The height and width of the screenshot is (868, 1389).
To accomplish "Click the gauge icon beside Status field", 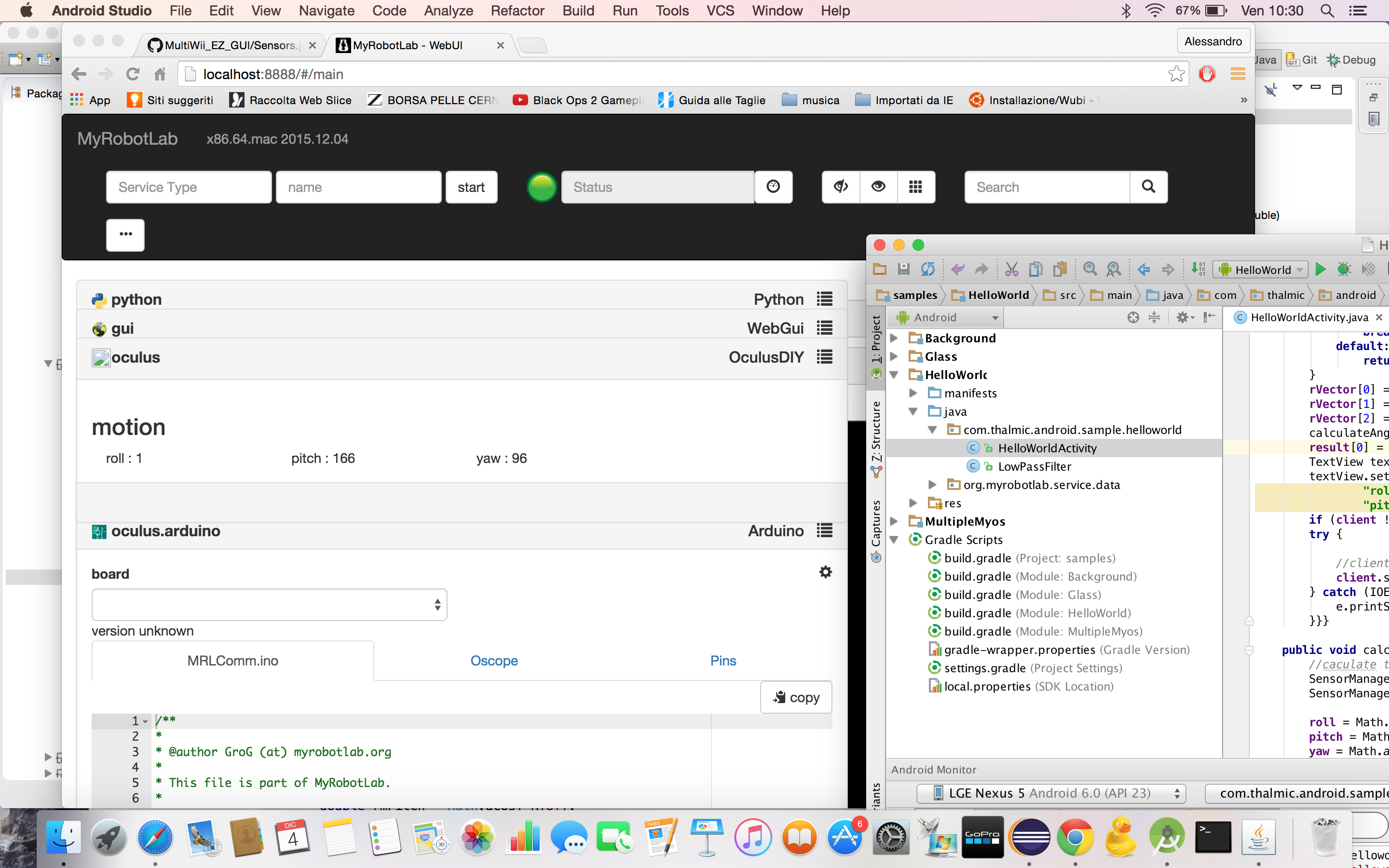I will point(773,187).
